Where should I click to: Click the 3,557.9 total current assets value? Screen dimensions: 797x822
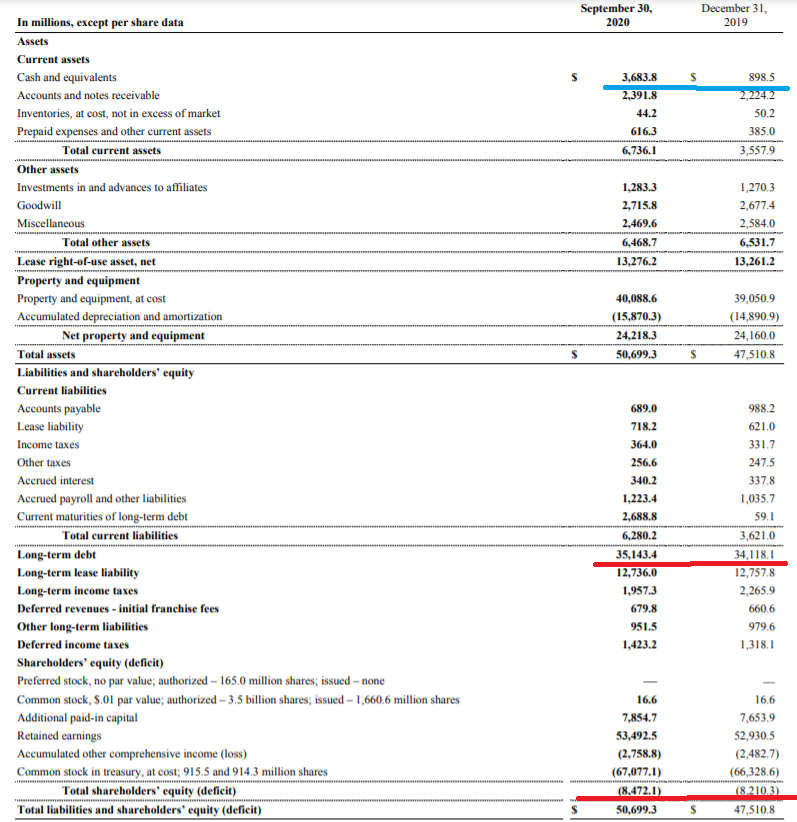tap(757, 150)
